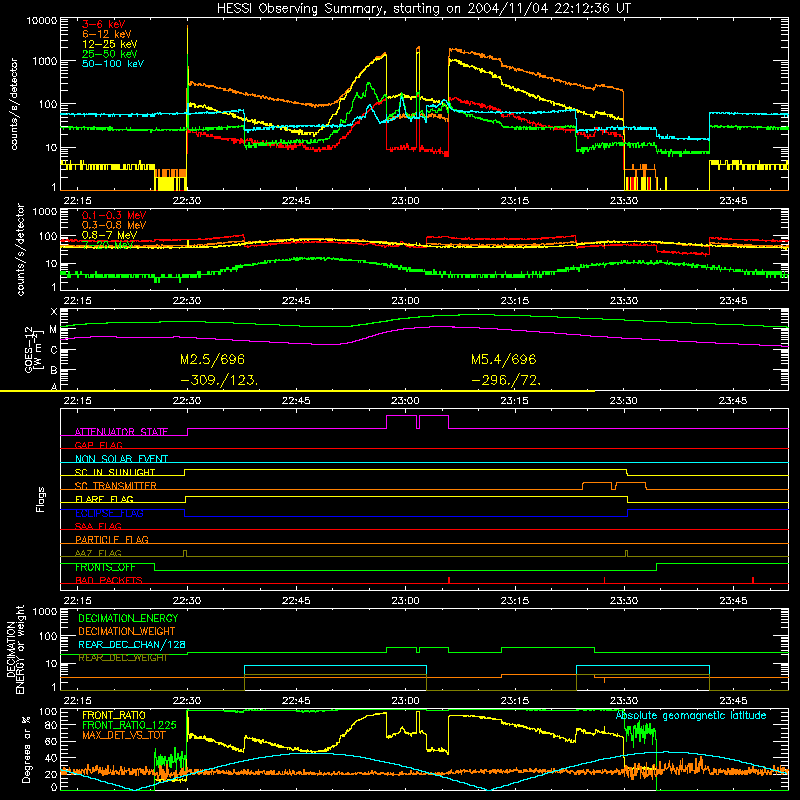This screenshot has width=800, height=800.
Task: Click the MAX_DET_VS_TOT legend label
Action: pyautogui.click(x=123, y=735)
